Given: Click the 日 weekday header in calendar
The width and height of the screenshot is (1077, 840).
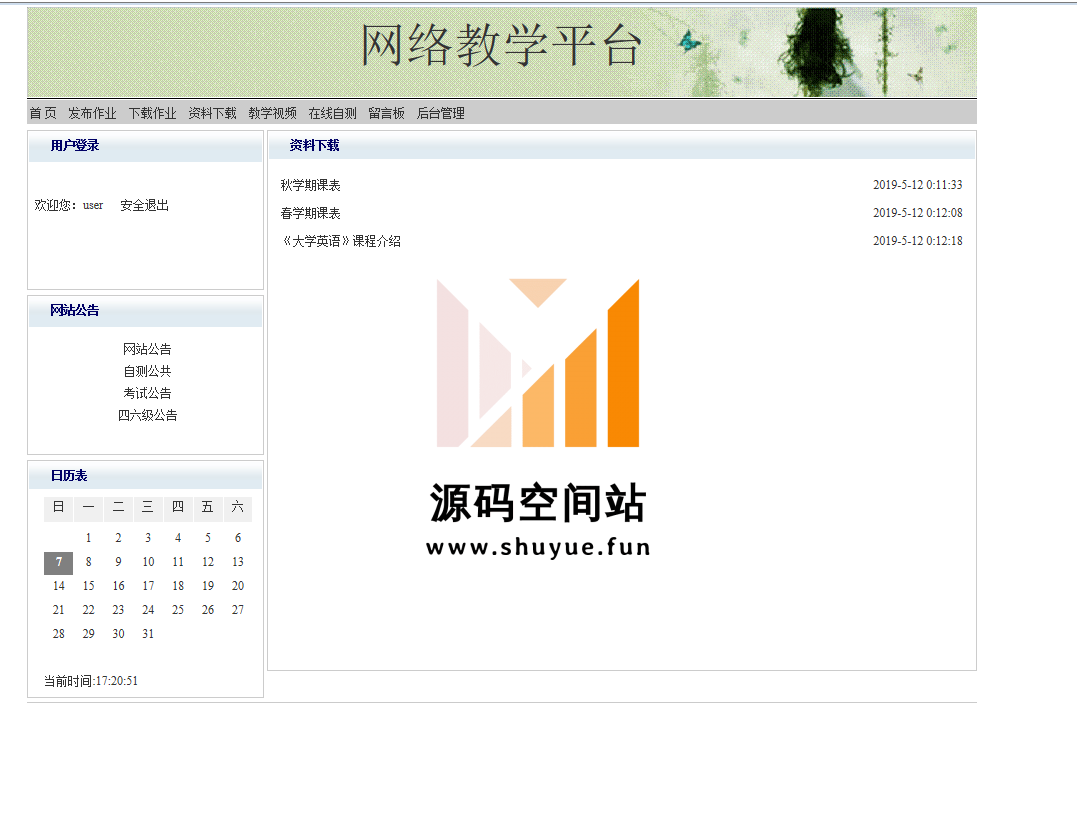Looking at the screenshot, I should pyautogui.click(x=58, y=508).
